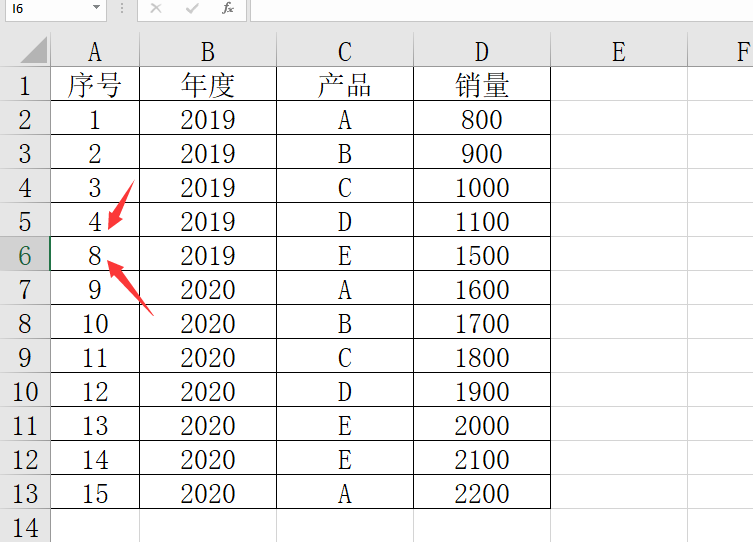This screenshot has width=753, height=542.
Task: Click cell D13 containing 2200
Action: coord(482,493)
